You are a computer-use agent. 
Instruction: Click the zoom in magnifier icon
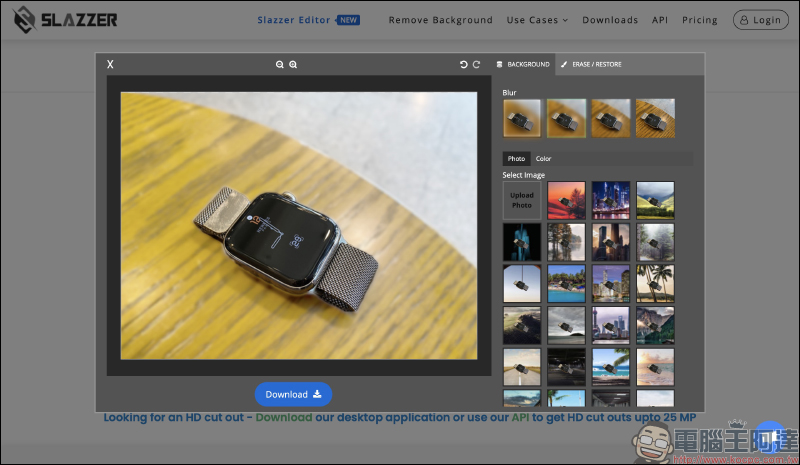pyautogui.click(x=293, y=65)
